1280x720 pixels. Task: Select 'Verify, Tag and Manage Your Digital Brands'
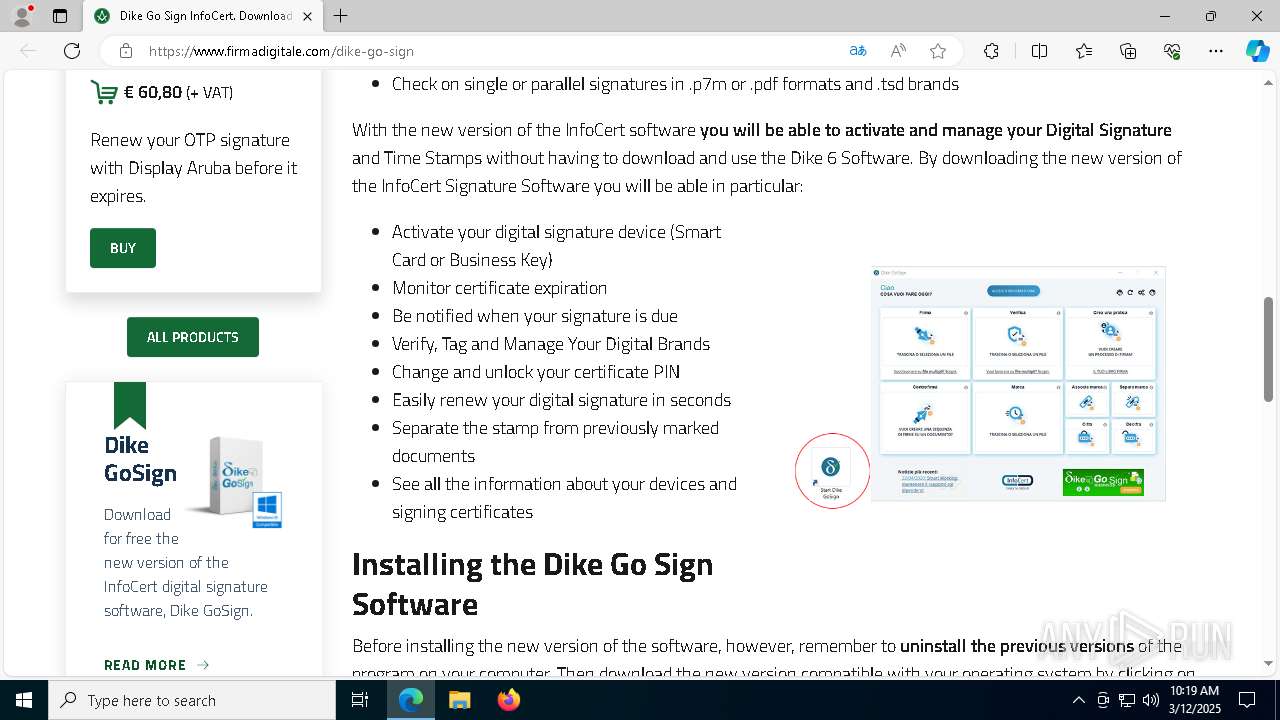coord(551,344)
